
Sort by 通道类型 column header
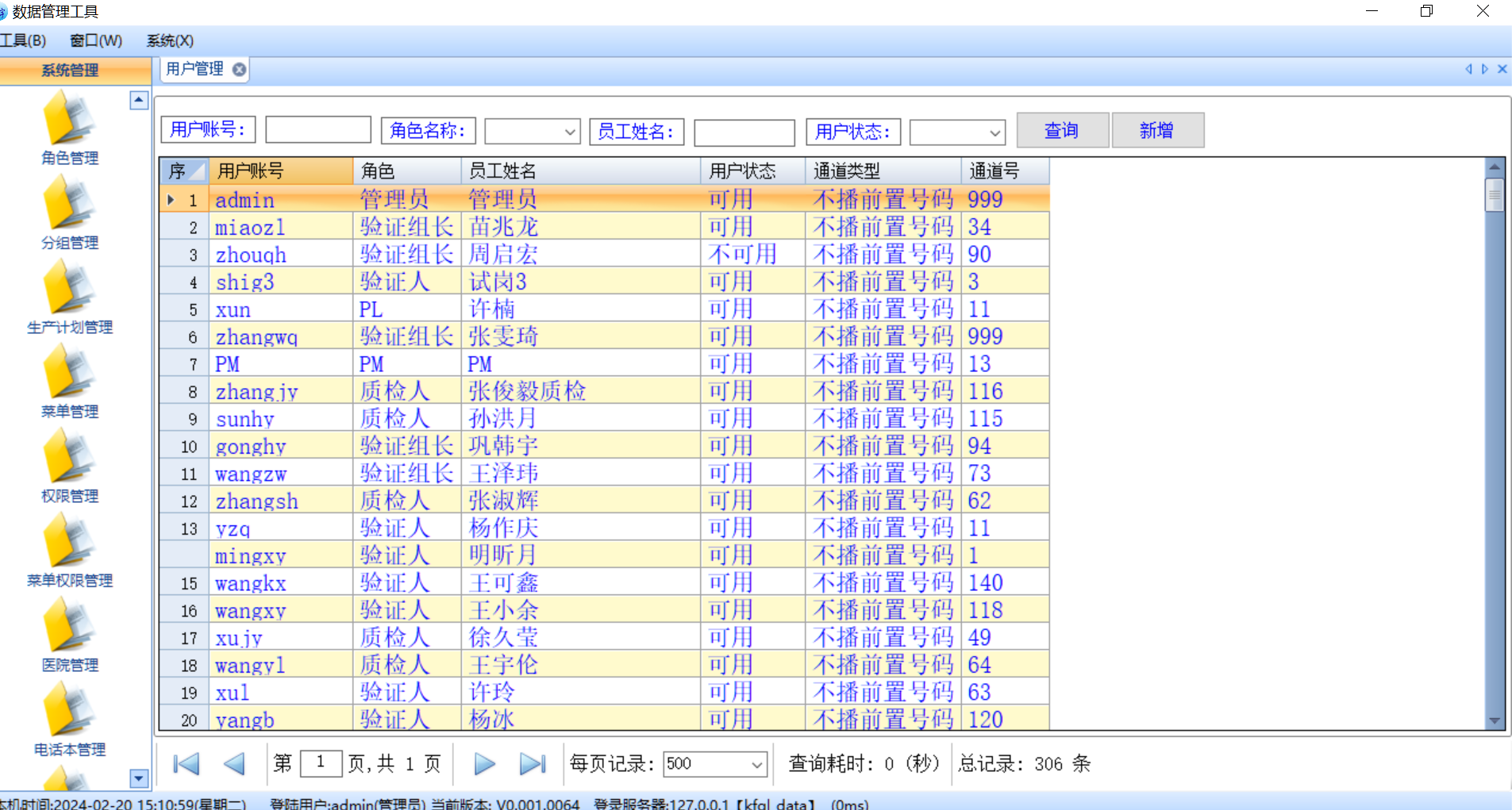pos(883,171)
